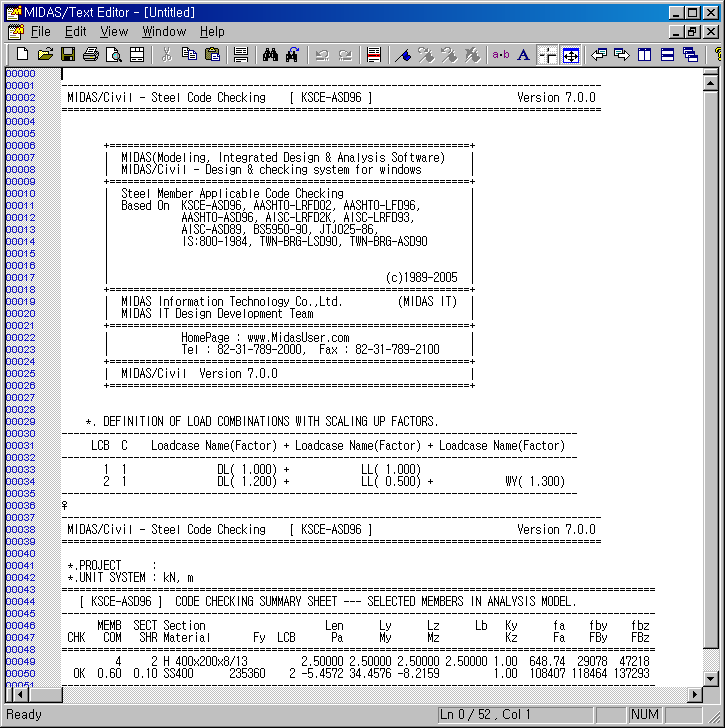Minimize the inner document window
The width and height of the screenshot is (725, 728).
pyautogui.click(x=676, y=32)
